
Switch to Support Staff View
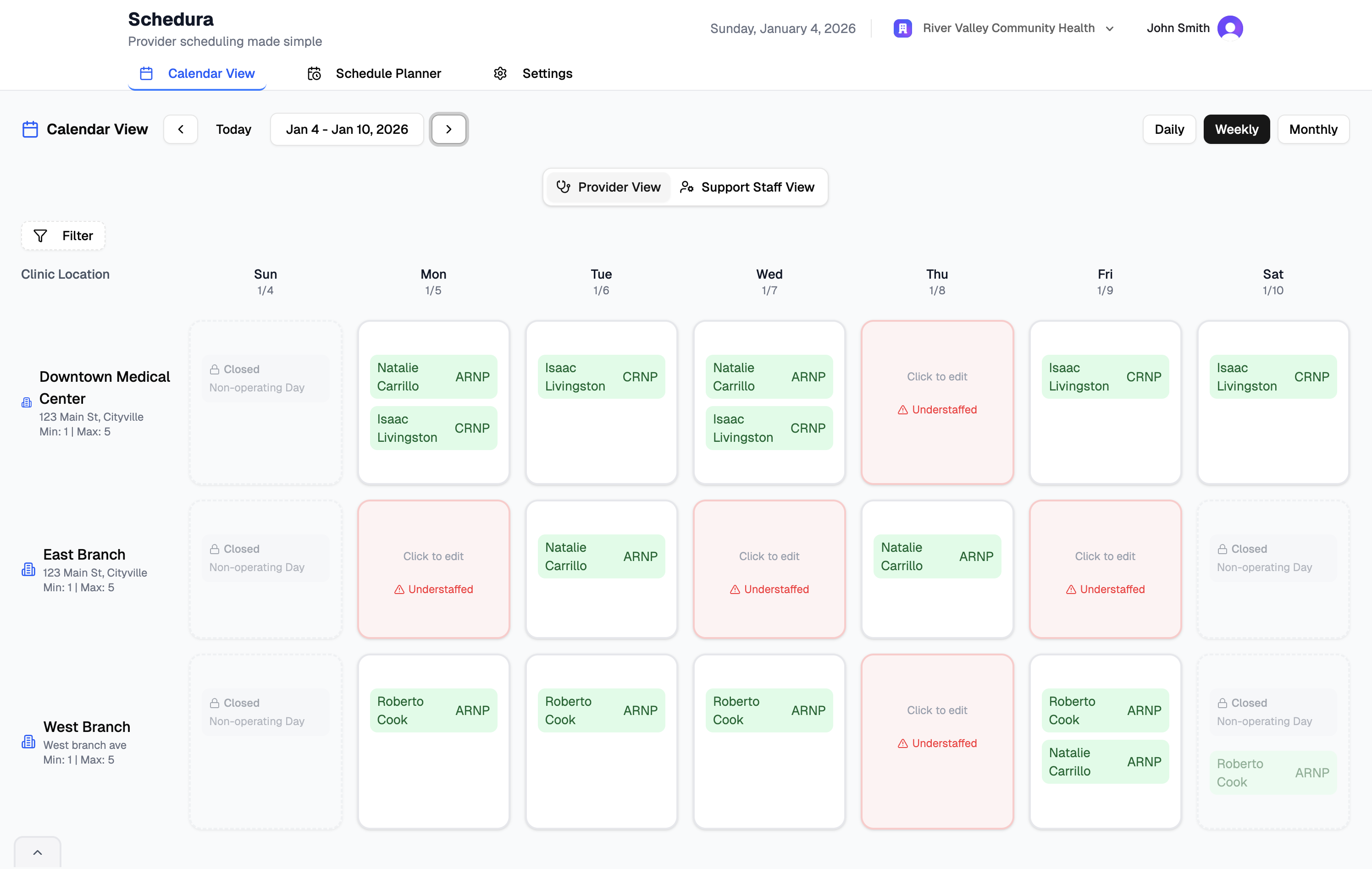(x=747, y=187)
